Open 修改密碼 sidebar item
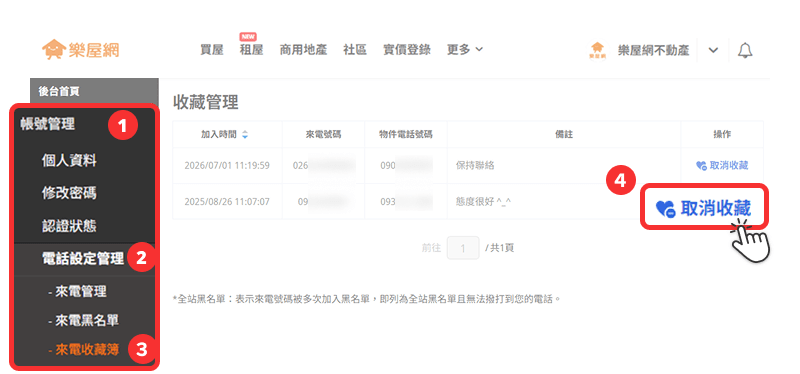This screenshot has height=374, width=800. [69, 193]
